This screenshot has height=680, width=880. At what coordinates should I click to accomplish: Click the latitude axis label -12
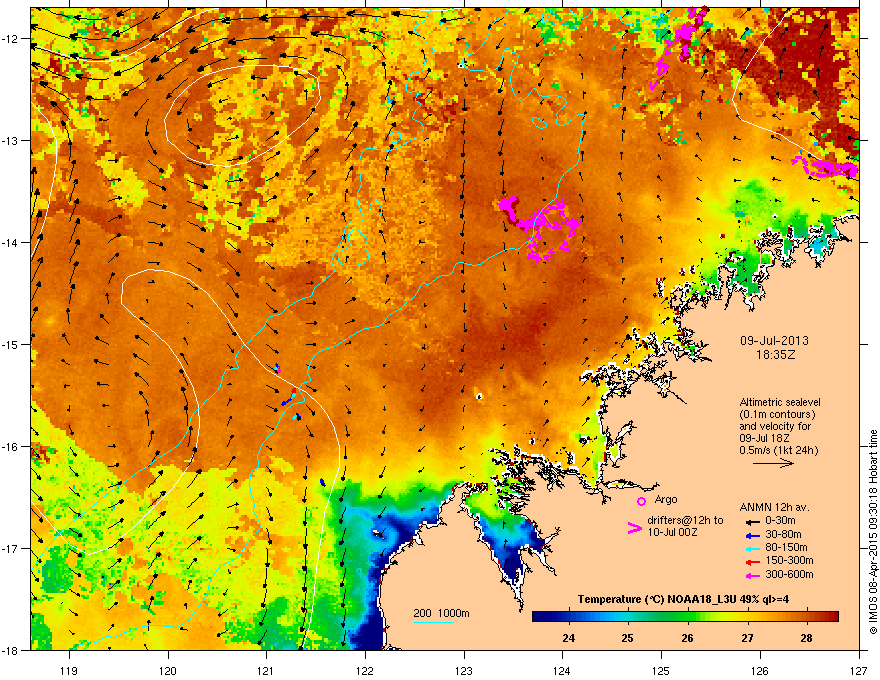point(10,39)
